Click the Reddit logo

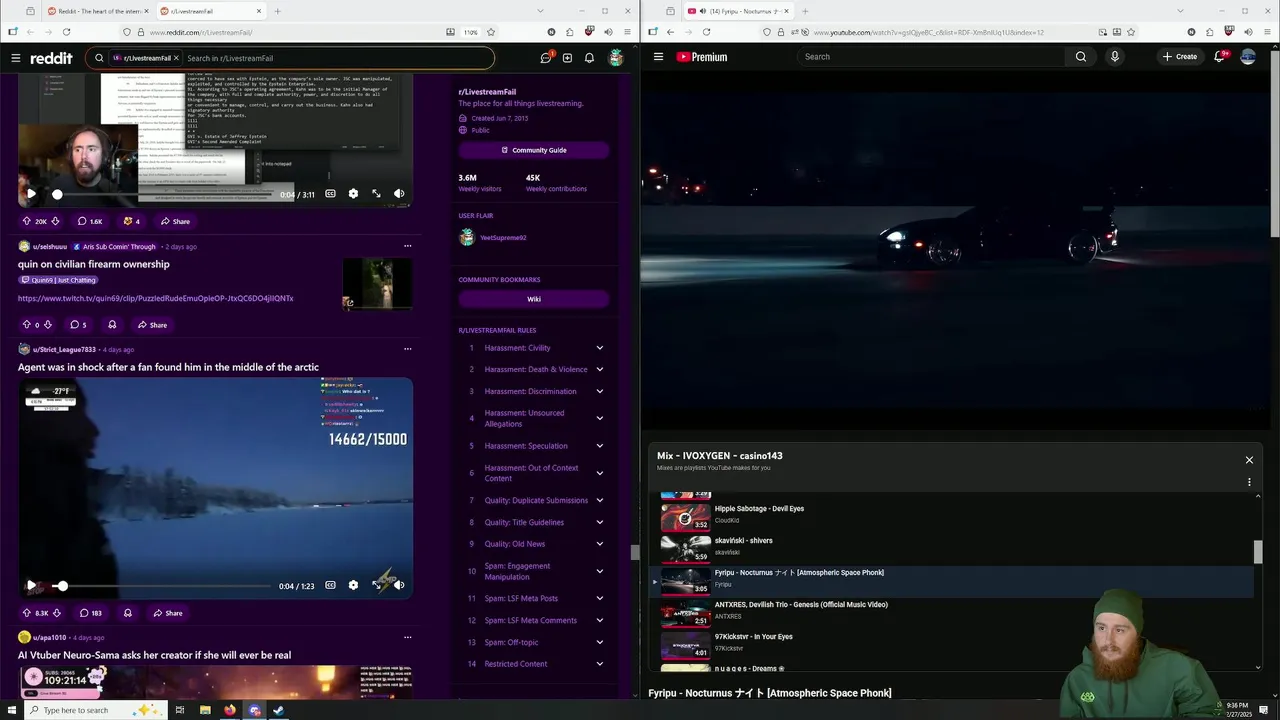click(51, 58)
